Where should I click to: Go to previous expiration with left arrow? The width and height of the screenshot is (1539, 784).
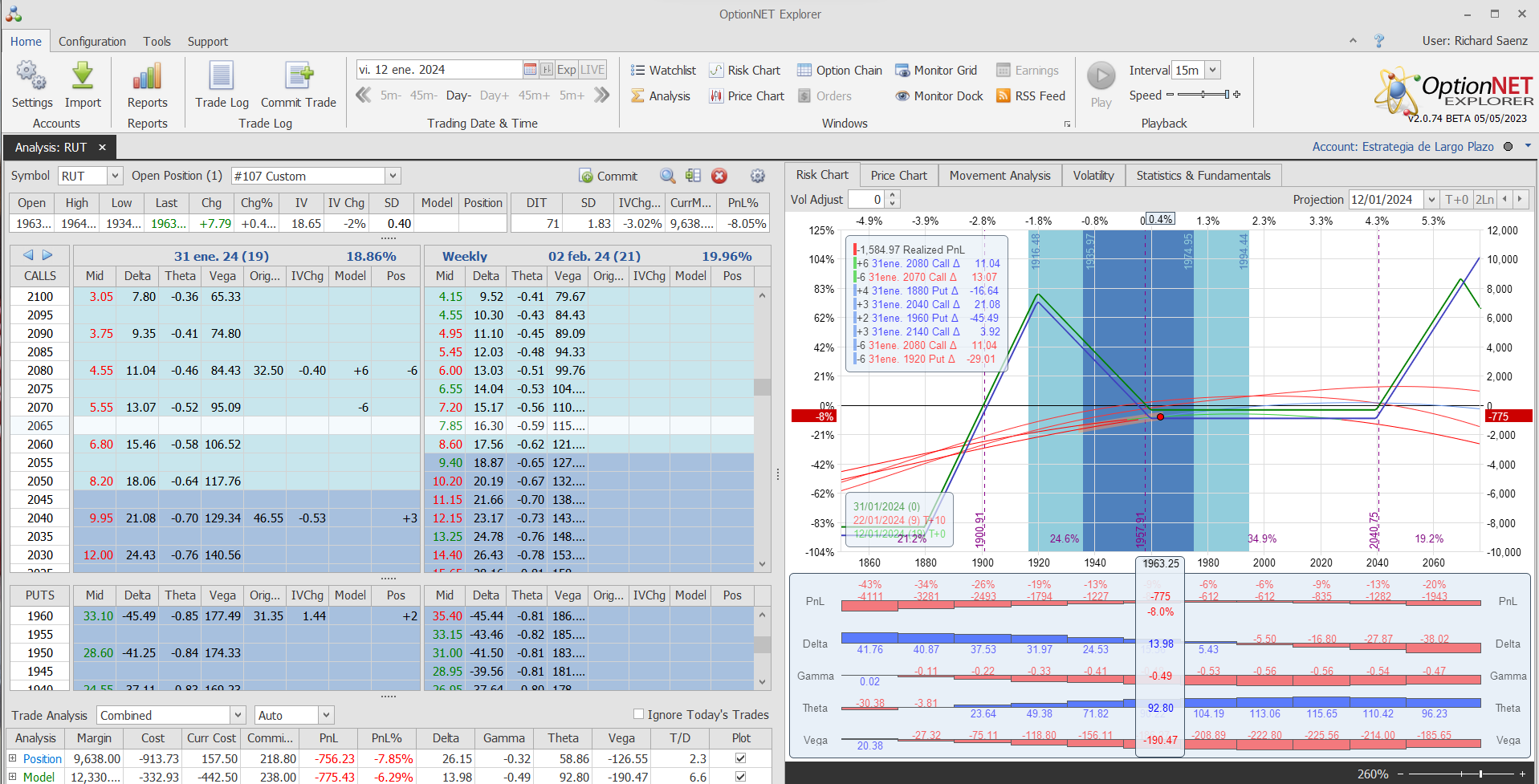pos(28,255)
